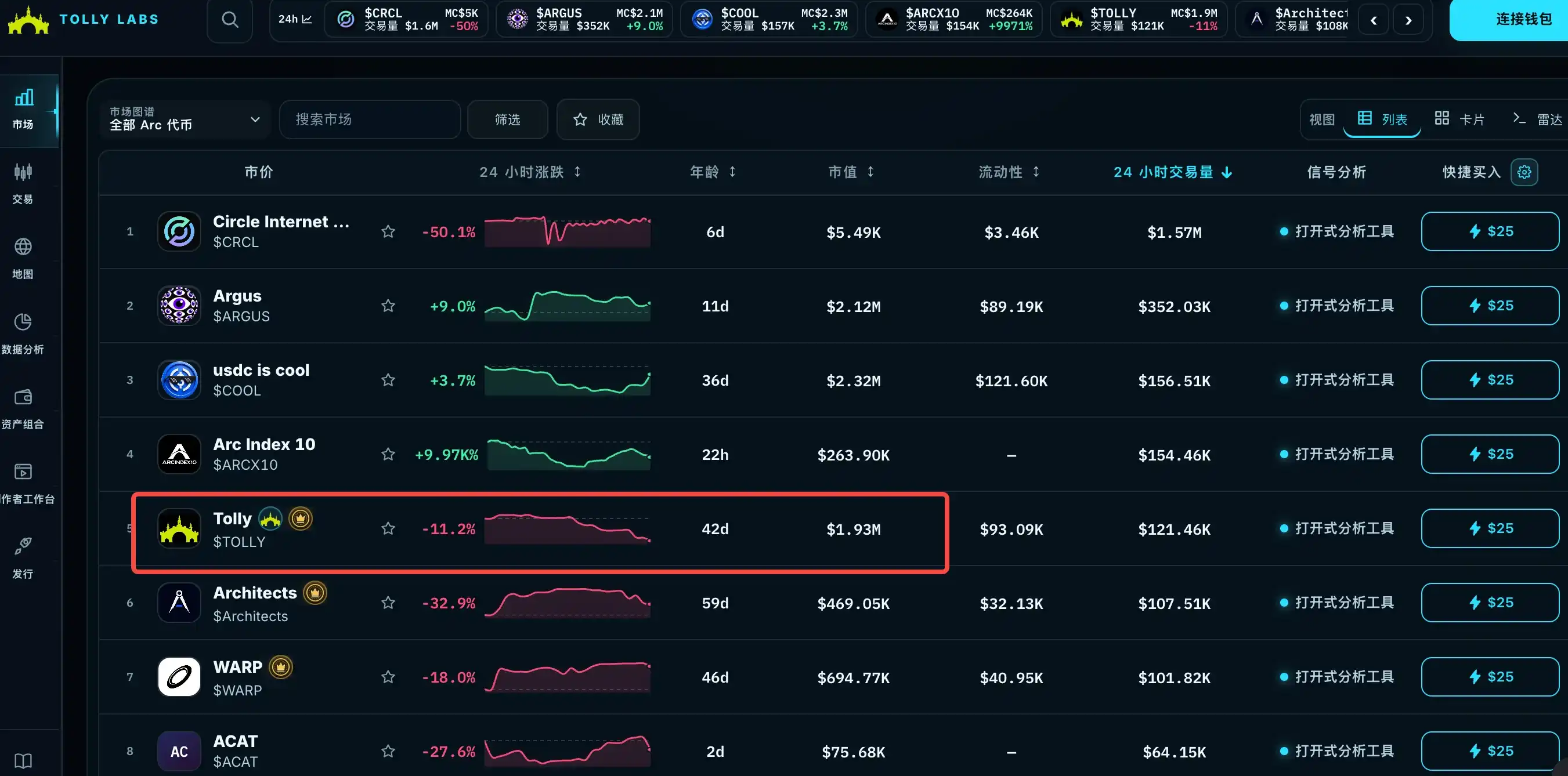Switch to 卡片 card view
This screenshot has width=1568, height=776.
click(x=1459, y=118)
